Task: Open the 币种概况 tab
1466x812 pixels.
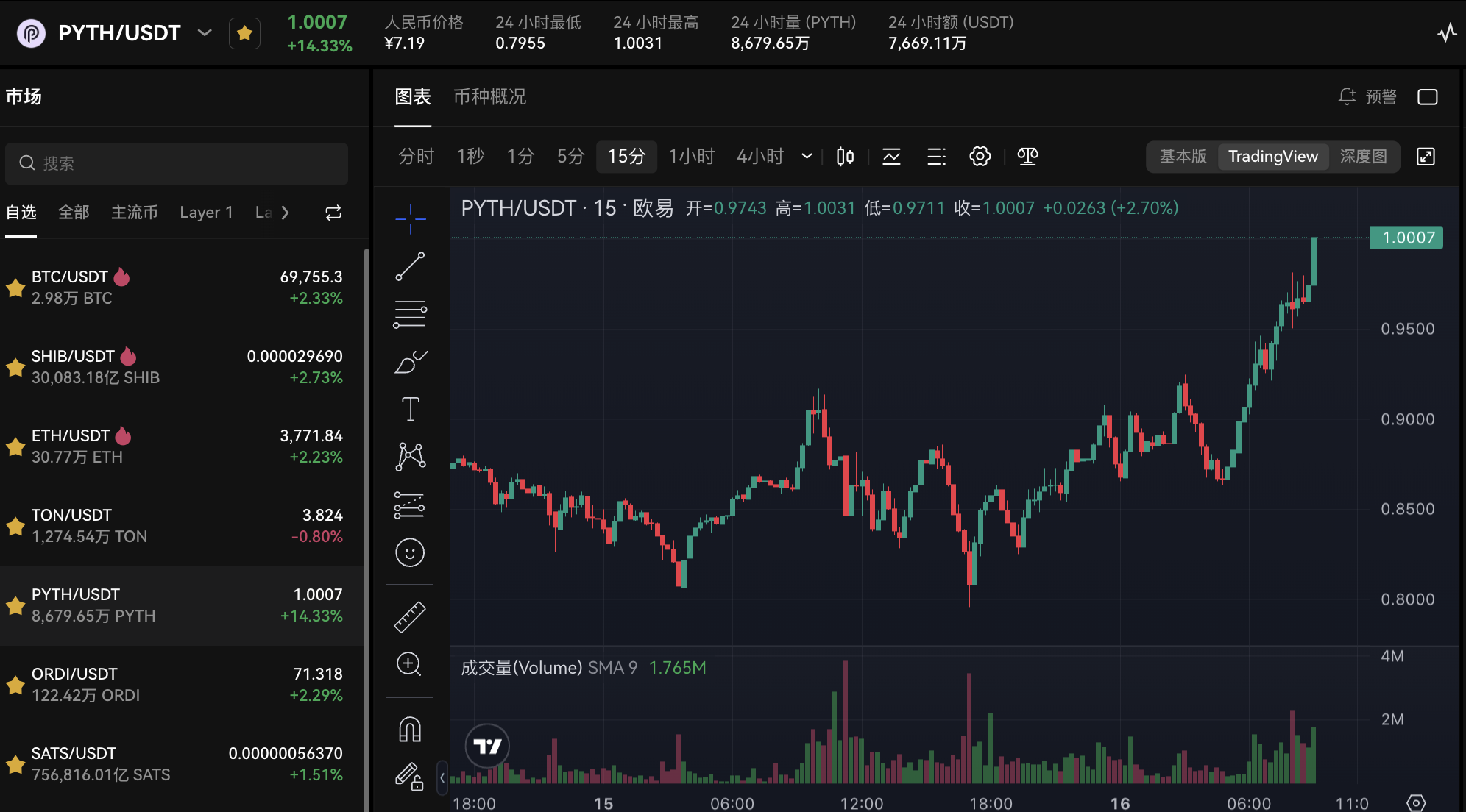Action: [x=489, y=96]
